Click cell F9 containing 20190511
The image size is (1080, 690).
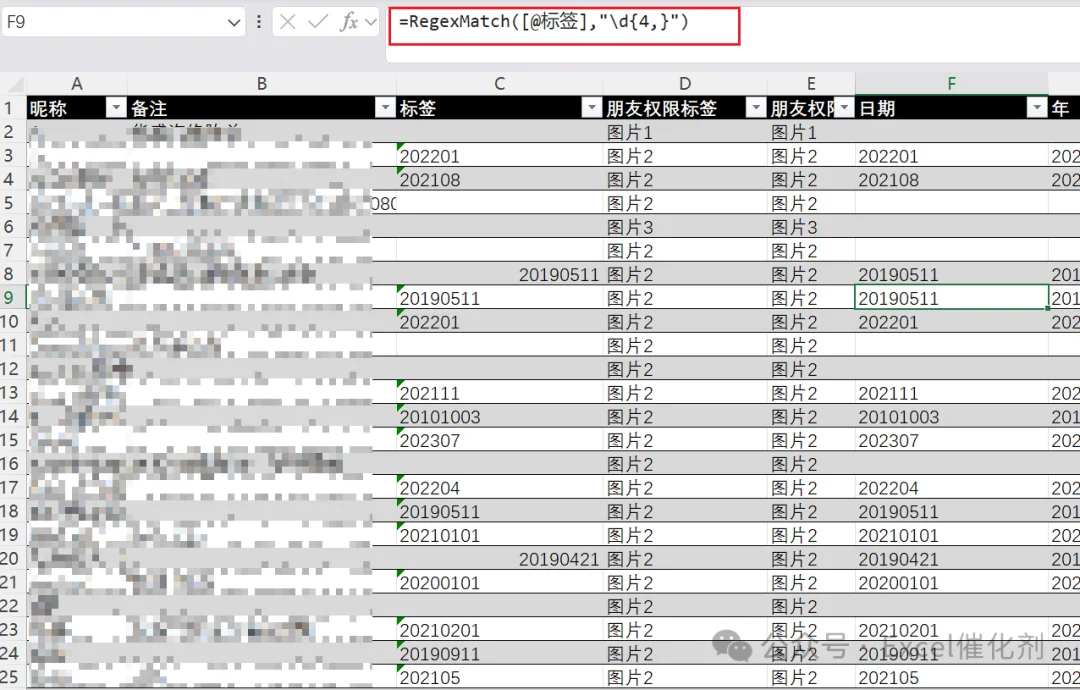coord(951,298)
